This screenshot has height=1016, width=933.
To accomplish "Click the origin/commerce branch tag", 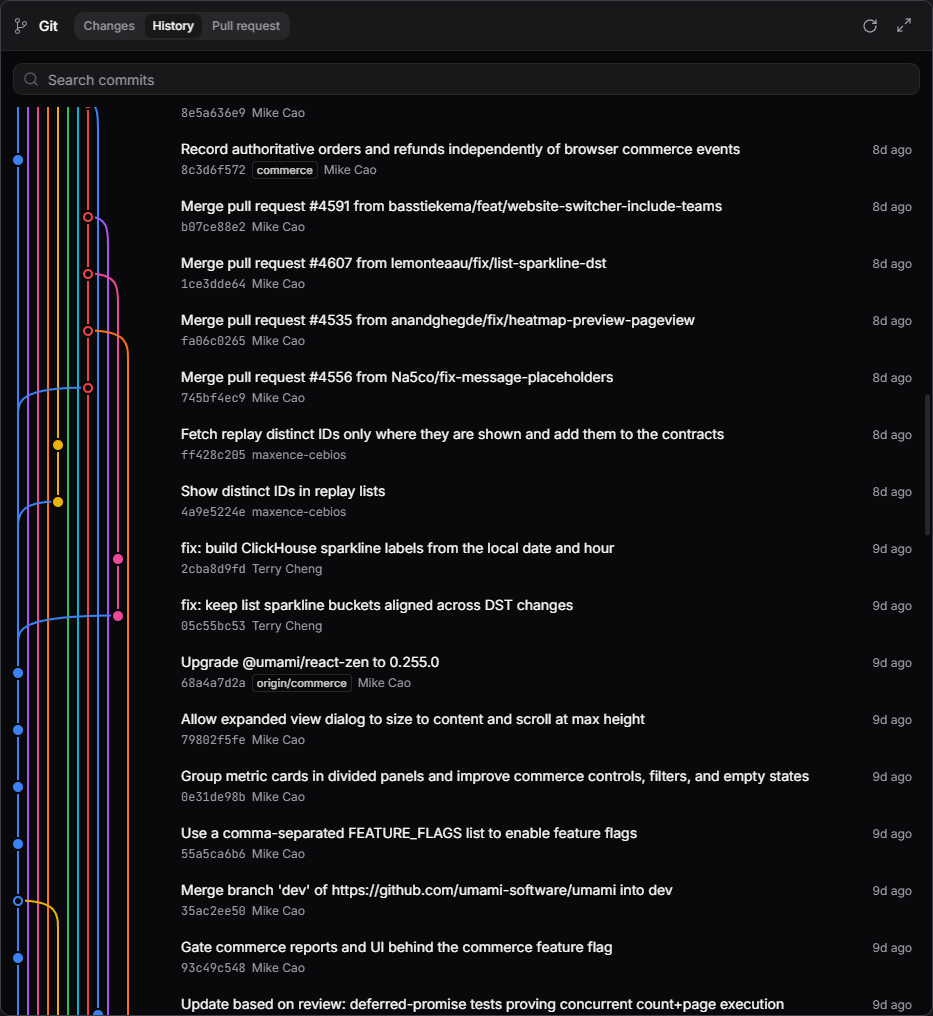I will coord(301,683).
